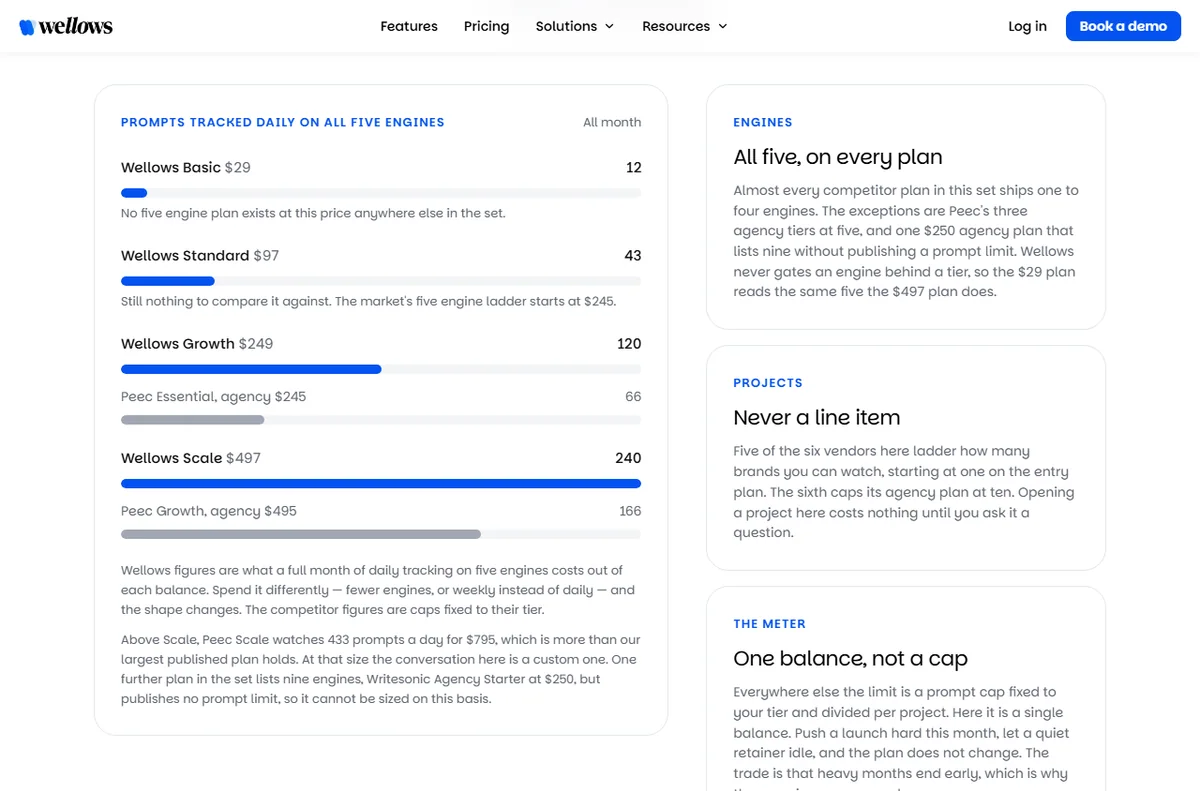Expand the Solutions dropdown menu

575,26
